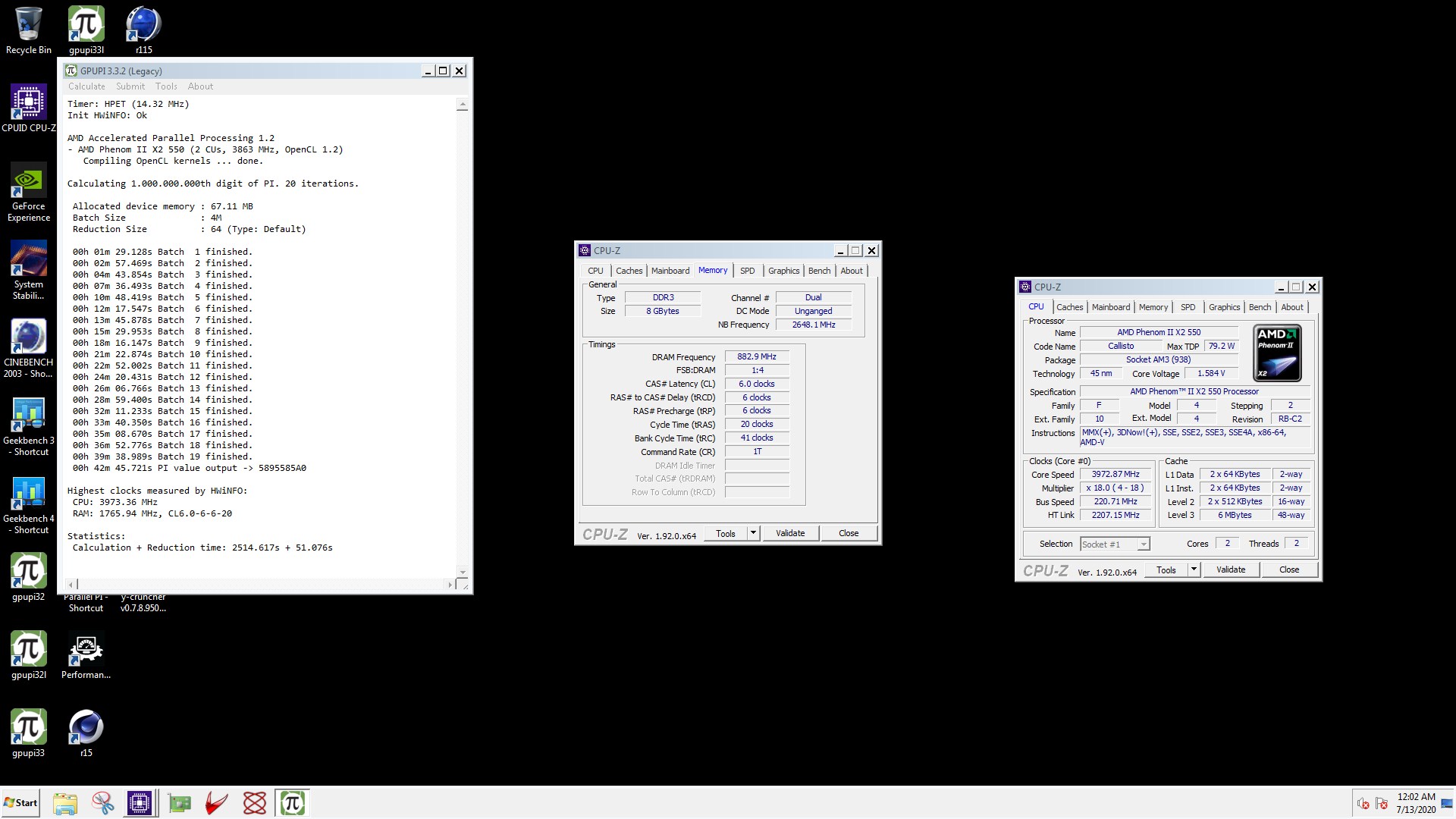Open the red swoosh taskbar icon
Screen dimensions: 1456x819
tap(217, 803)
